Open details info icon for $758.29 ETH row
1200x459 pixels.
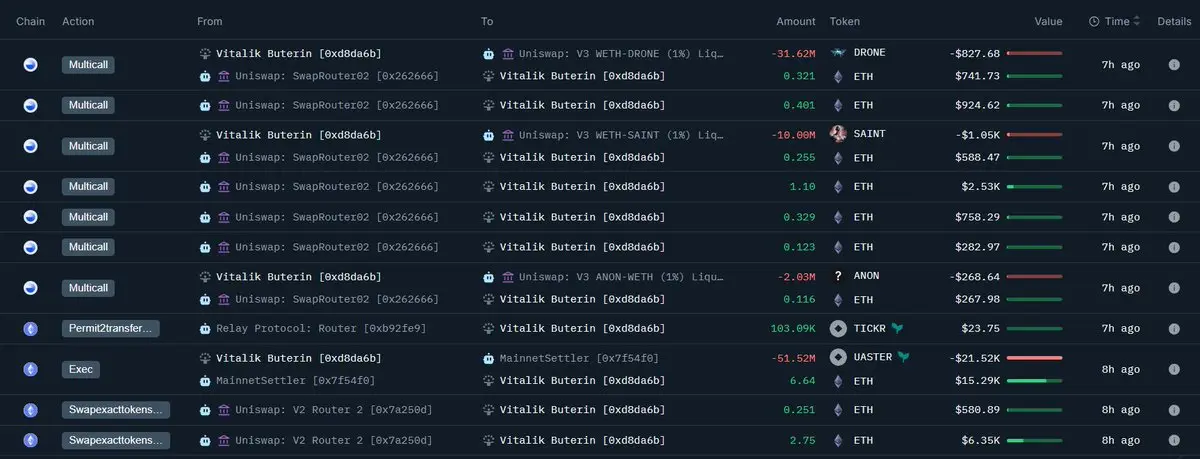pos(1174,217)
